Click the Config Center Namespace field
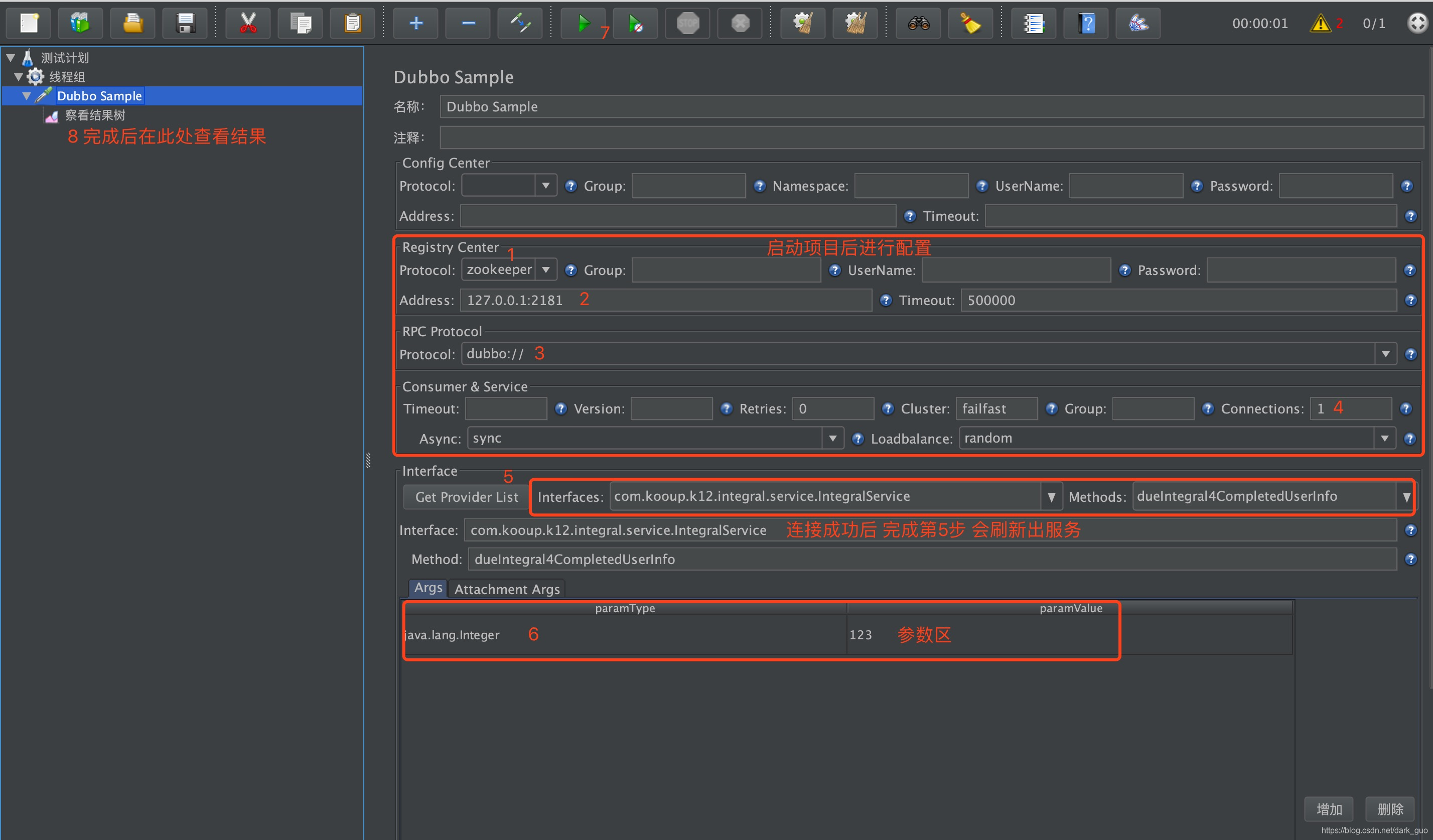The image size is (1433, 840). tap(911, 185)
